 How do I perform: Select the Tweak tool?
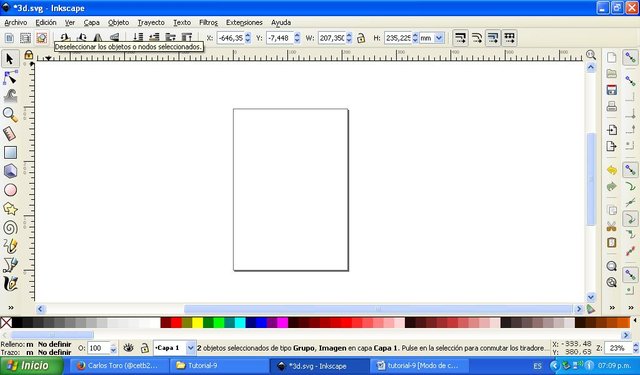[x=10, y=96]
